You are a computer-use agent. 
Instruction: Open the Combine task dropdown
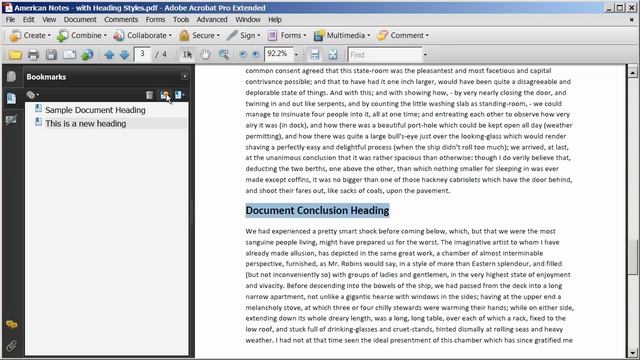[82, 36]
